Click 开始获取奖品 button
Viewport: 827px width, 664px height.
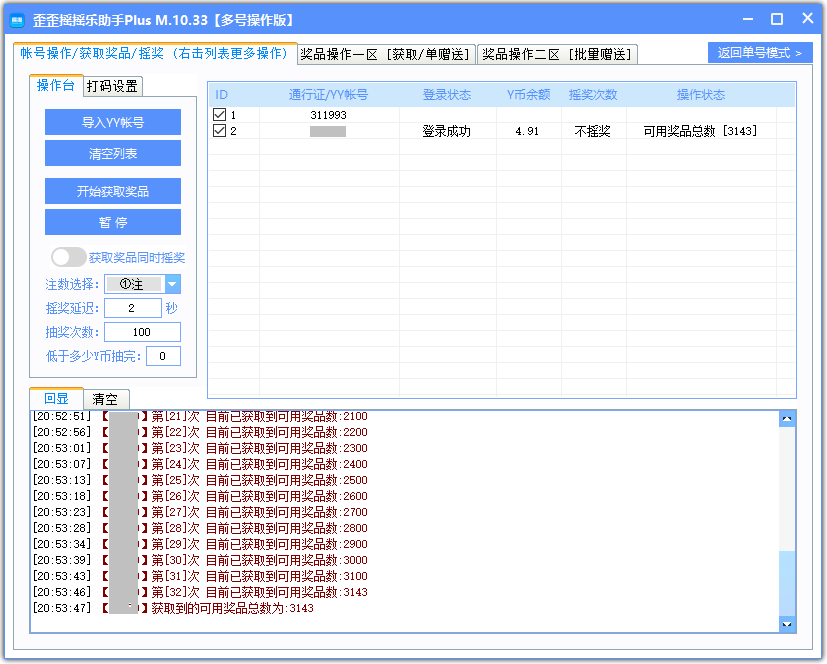click(113, 191)
